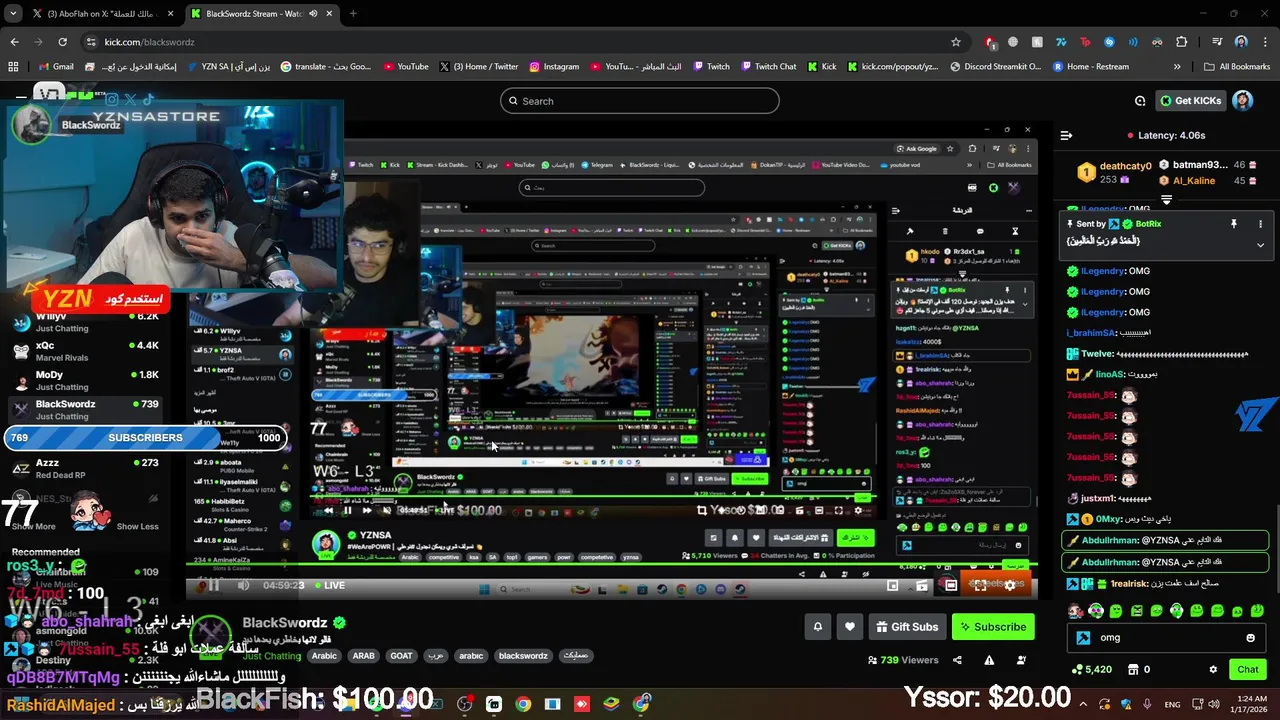Expand the pinned BotRix message
The height and width of the screenshot is (720, 1280).
[x=1260, y=245]
